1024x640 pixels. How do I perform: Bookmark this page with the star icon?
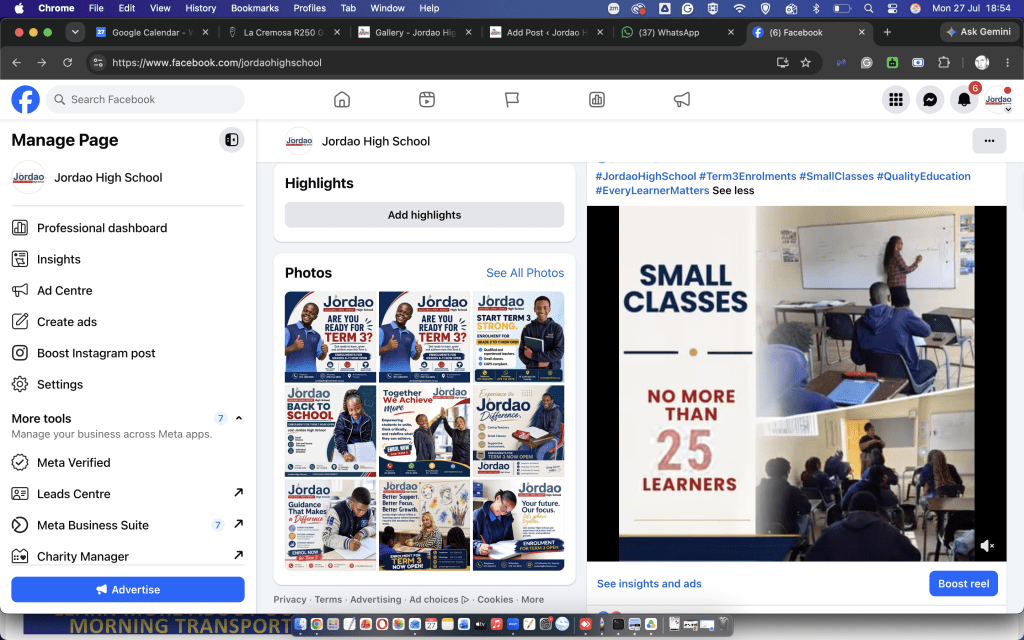click(x=805, y=63)
